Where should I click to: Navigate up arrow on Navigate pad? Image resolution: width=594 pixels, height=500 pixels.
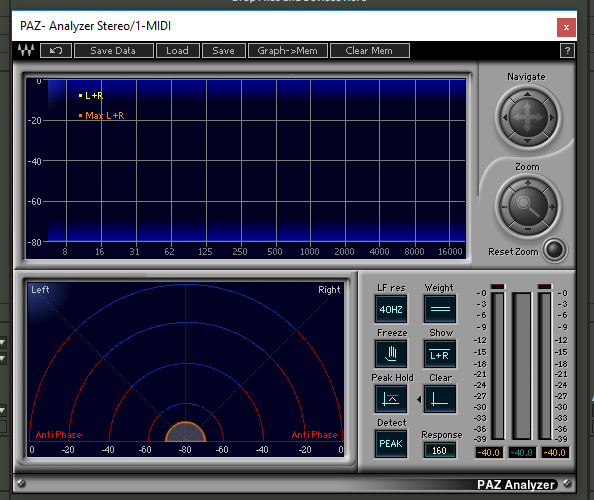tap(527, 94)
